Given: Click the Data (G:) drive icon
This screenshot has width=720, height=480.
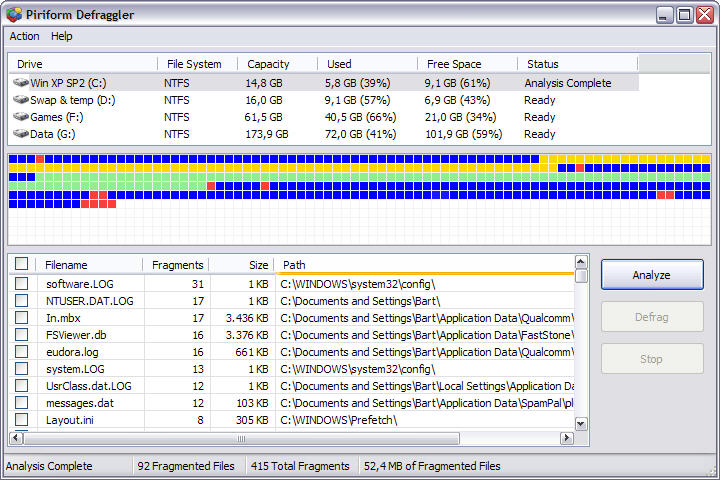Looking at the screenshot, I should coord(21,134).
